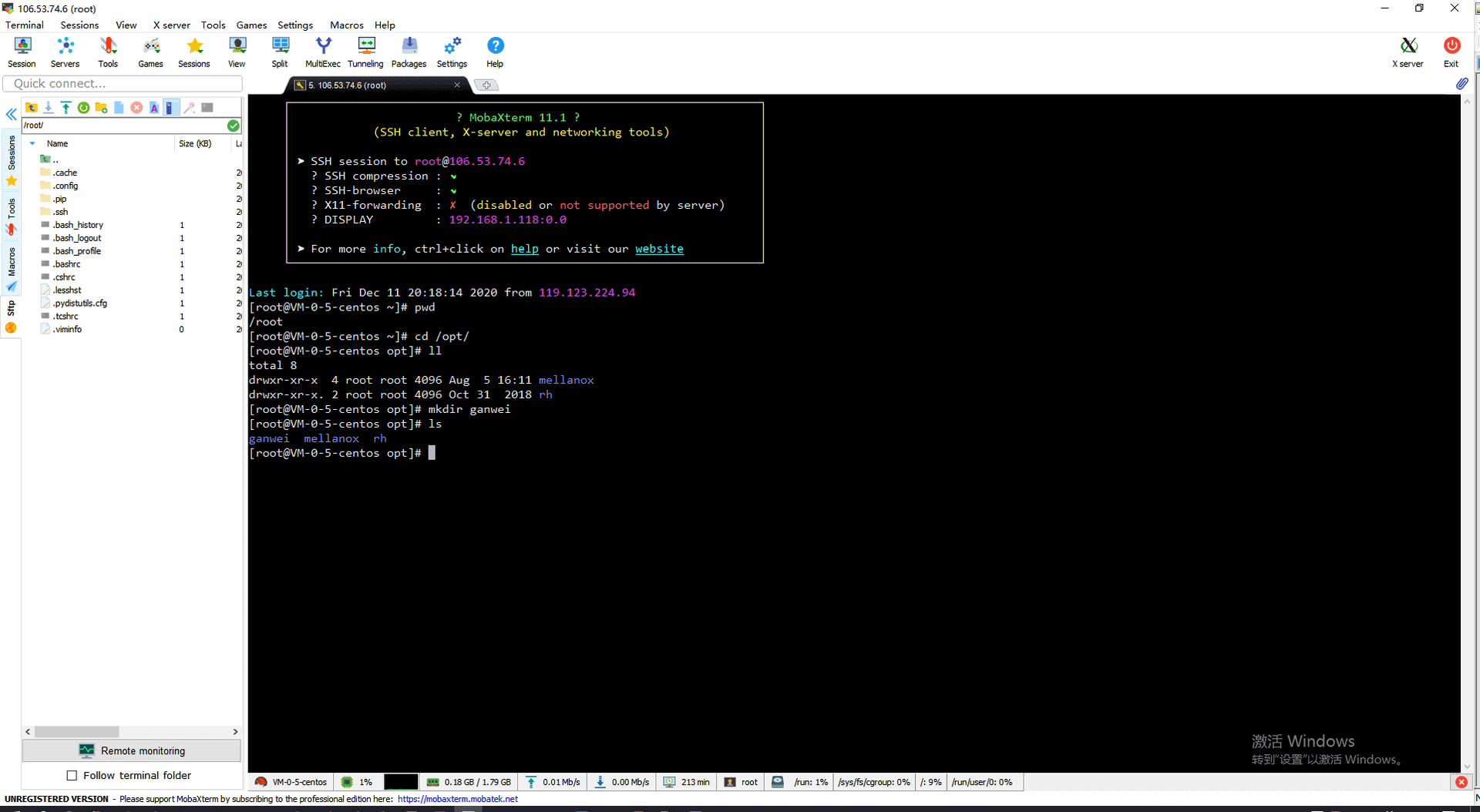Click Remote monitoring button
The width and height of the screenshot is (1480, 812).
132,750
